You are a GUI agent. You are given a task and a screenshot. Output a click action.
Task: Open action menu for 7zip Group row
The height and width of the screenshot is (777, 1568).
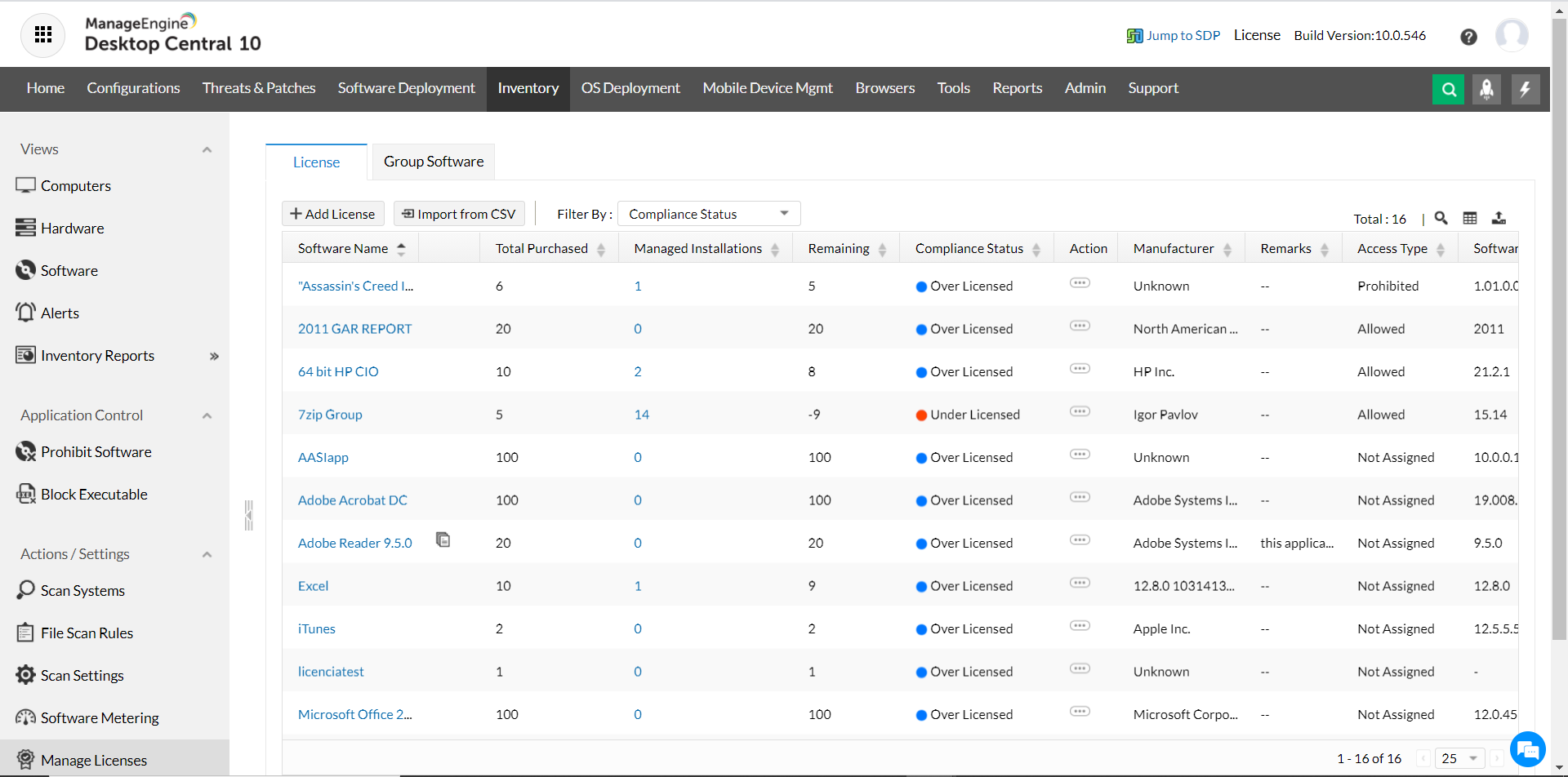click(1080, 411)
